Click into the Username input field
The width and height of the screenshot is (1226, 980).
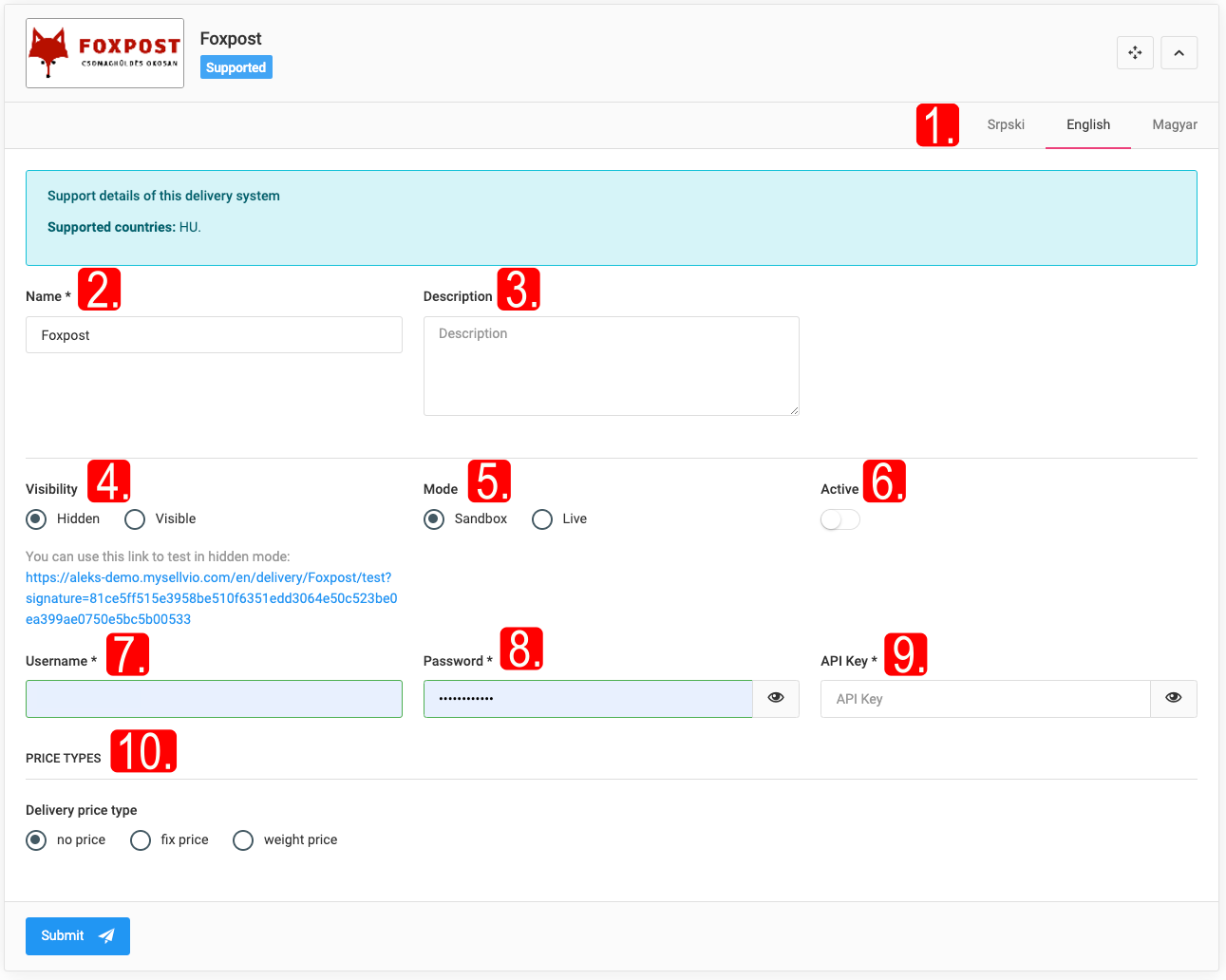point(214,699)
